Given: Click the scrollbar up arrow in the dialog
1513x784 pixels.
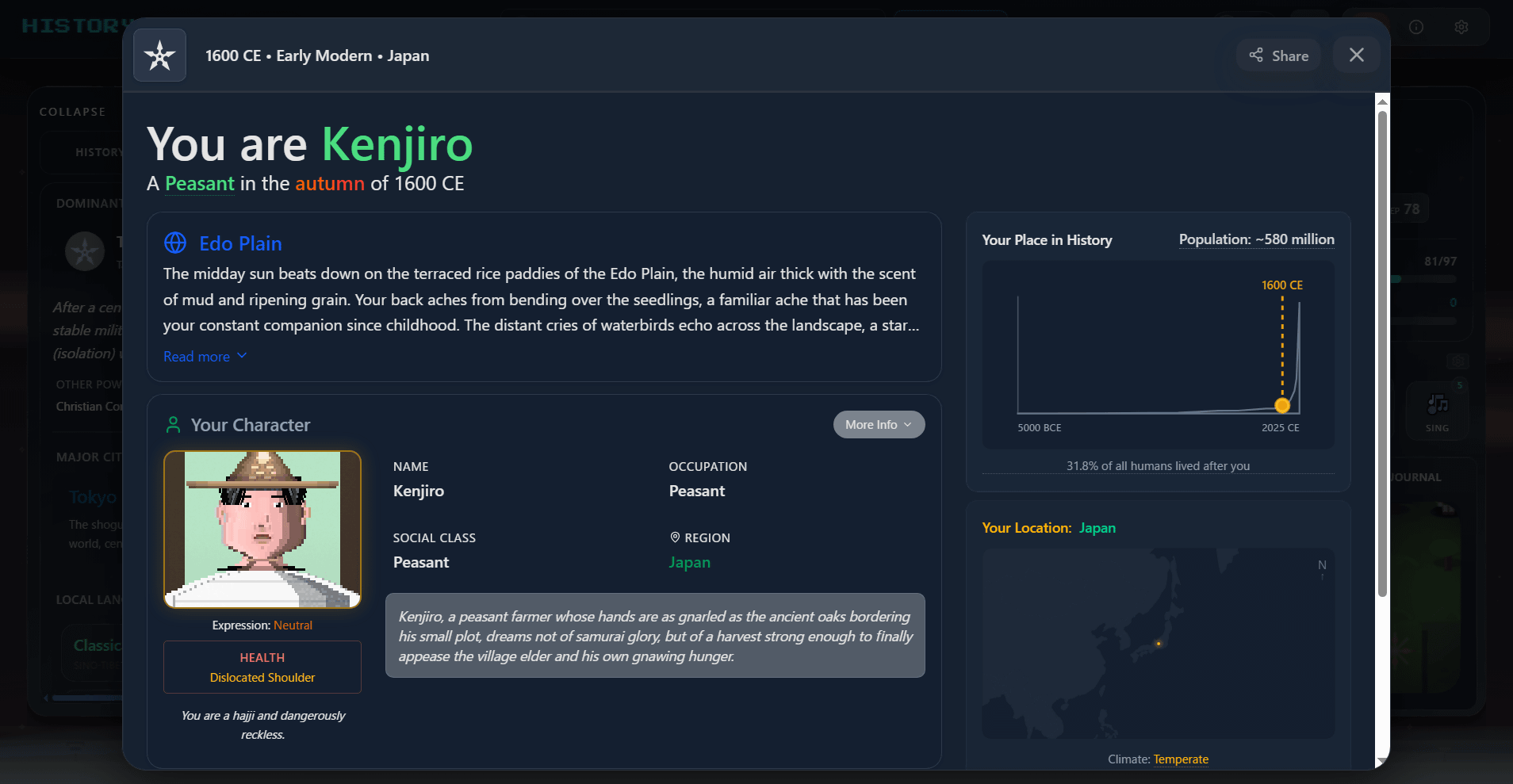Looking at the screenshot, I should point(1382,101).
